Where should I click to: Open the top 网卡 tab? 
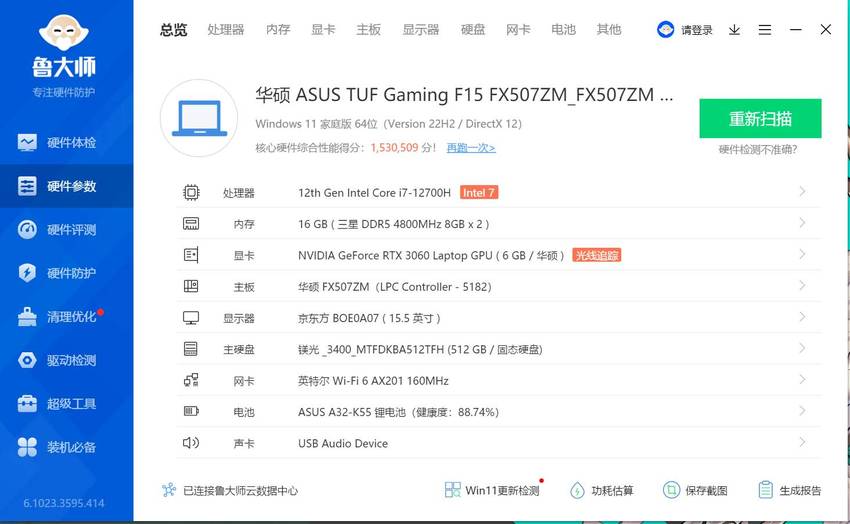click(518, 30)
